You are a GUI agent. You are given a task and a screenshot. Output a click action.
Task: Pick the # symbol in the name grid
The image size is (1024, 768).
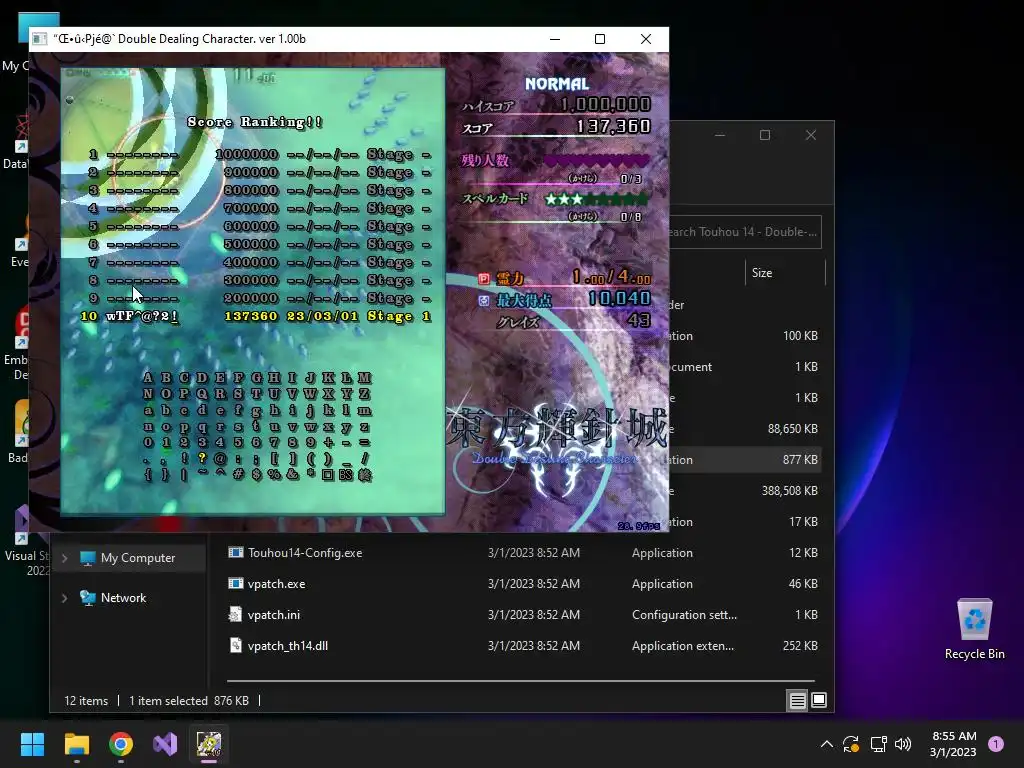[x=238, y=475]
